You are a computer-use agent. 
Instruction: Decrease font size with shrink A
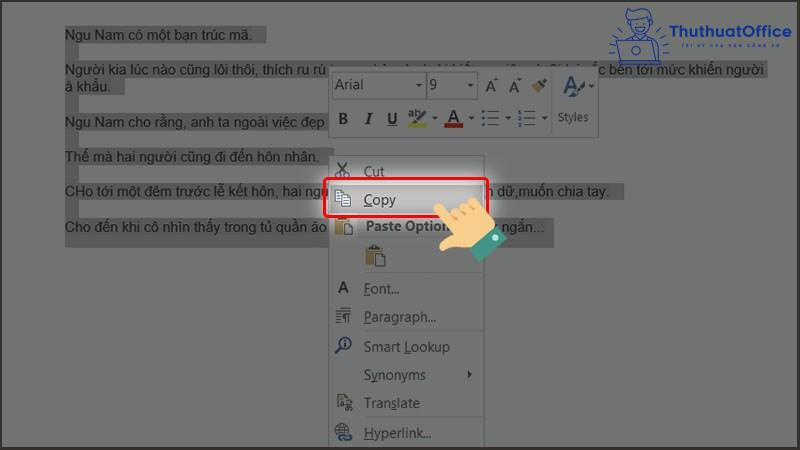coord(514,86)
